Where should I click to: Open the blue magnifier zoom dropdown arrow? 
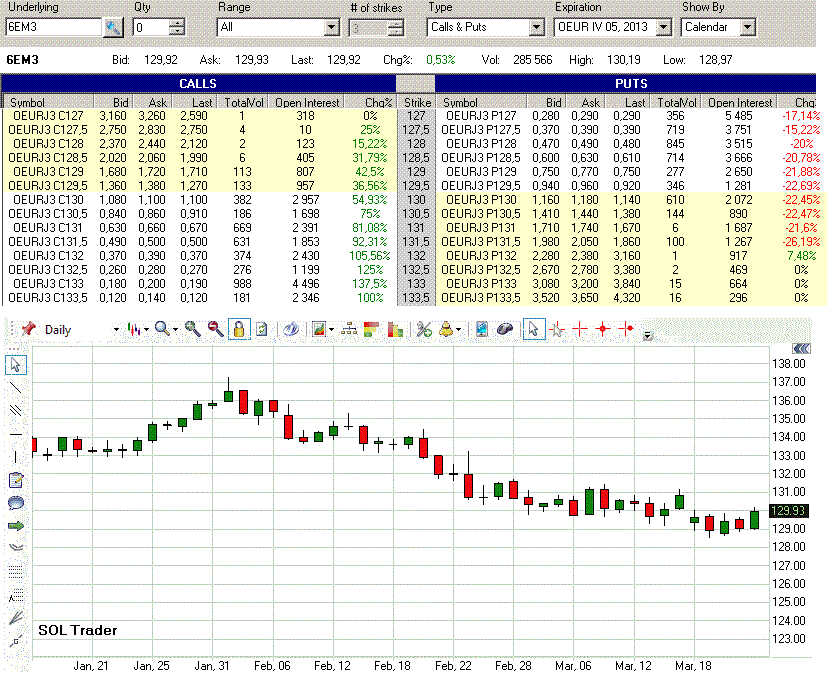175,330
